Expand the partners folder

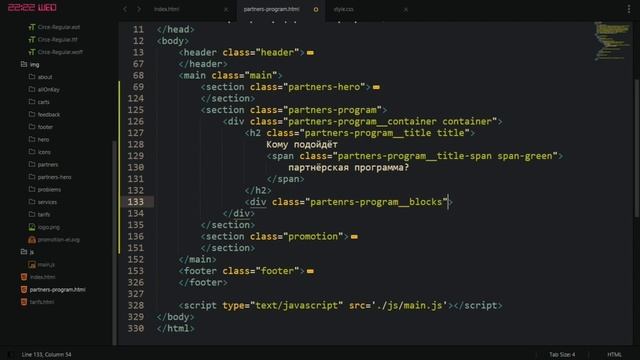pos(48,165)
